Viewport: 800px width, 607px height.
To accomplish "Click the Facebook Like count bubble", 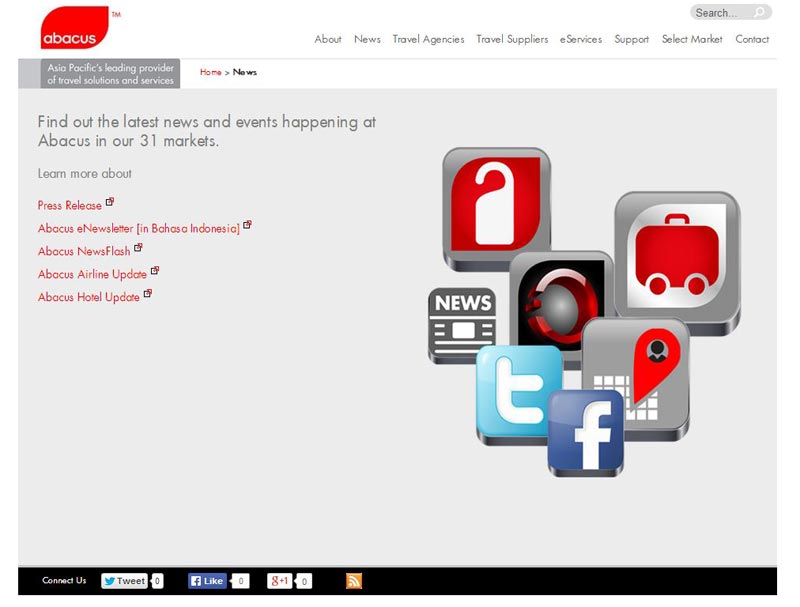I will tap(240, 581).
